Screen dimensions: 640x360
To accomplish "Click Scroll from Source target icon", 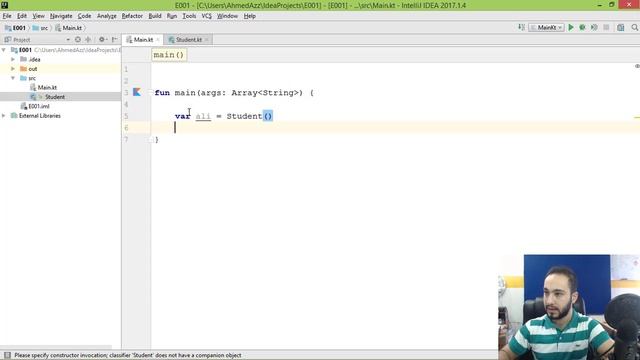I will [x=78, y=40].
